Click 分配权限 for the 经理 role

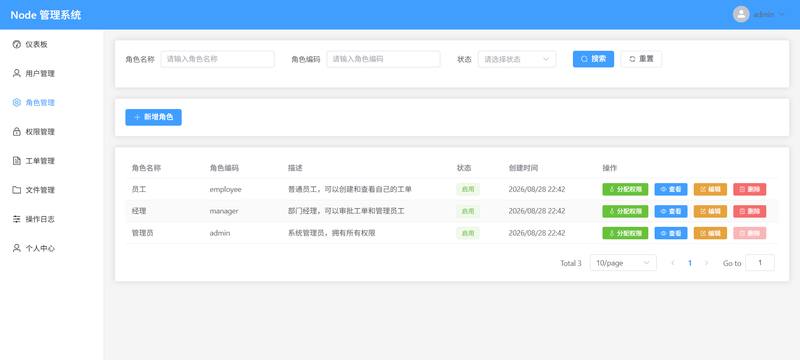click(x=625, y=211)
